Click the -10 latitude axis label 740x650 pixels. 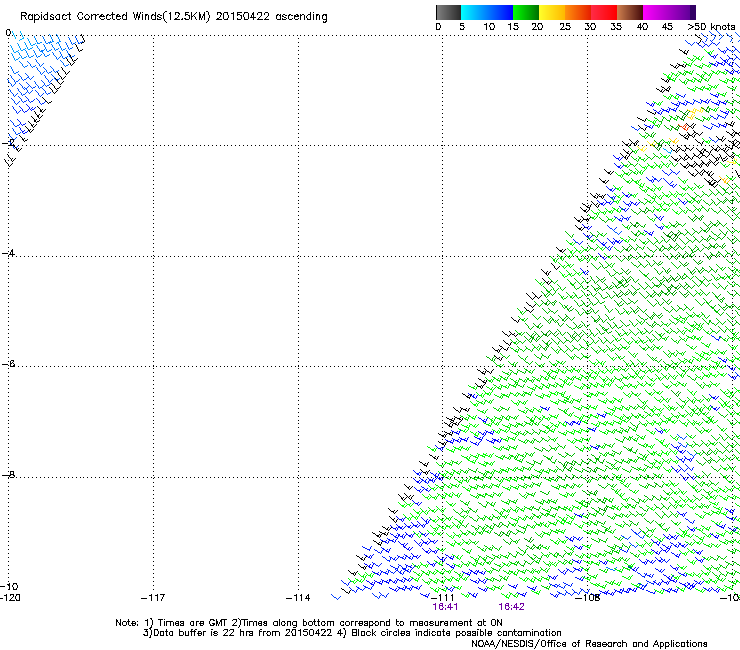pos(9,586)
